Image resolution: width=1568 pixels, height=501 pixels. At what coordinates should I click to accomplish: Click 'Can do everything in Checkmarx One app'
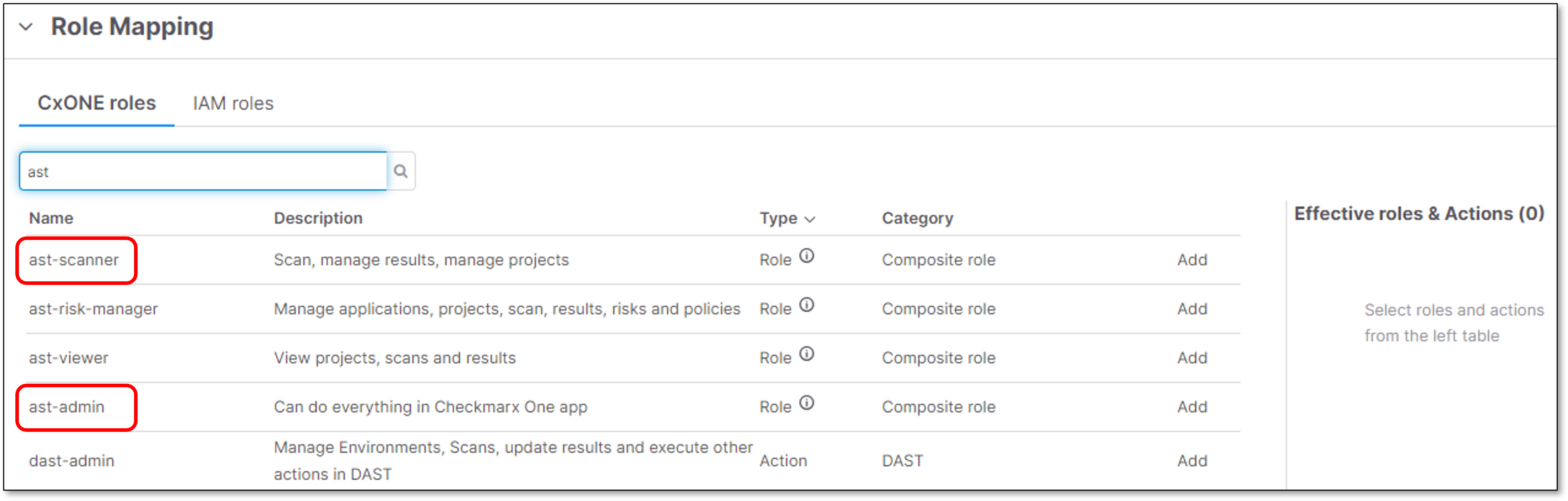coord(430,407)
